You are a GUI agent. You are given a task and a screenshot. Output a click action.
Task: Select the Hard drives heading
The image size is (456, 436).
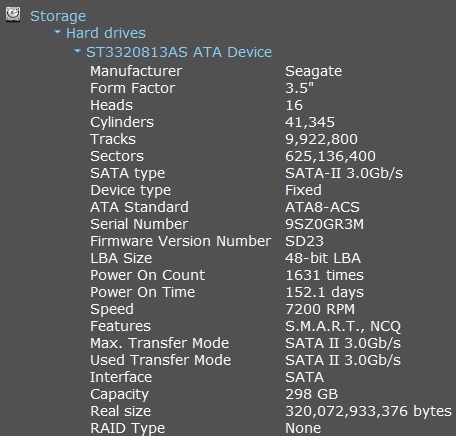click(x=106, y=33)
